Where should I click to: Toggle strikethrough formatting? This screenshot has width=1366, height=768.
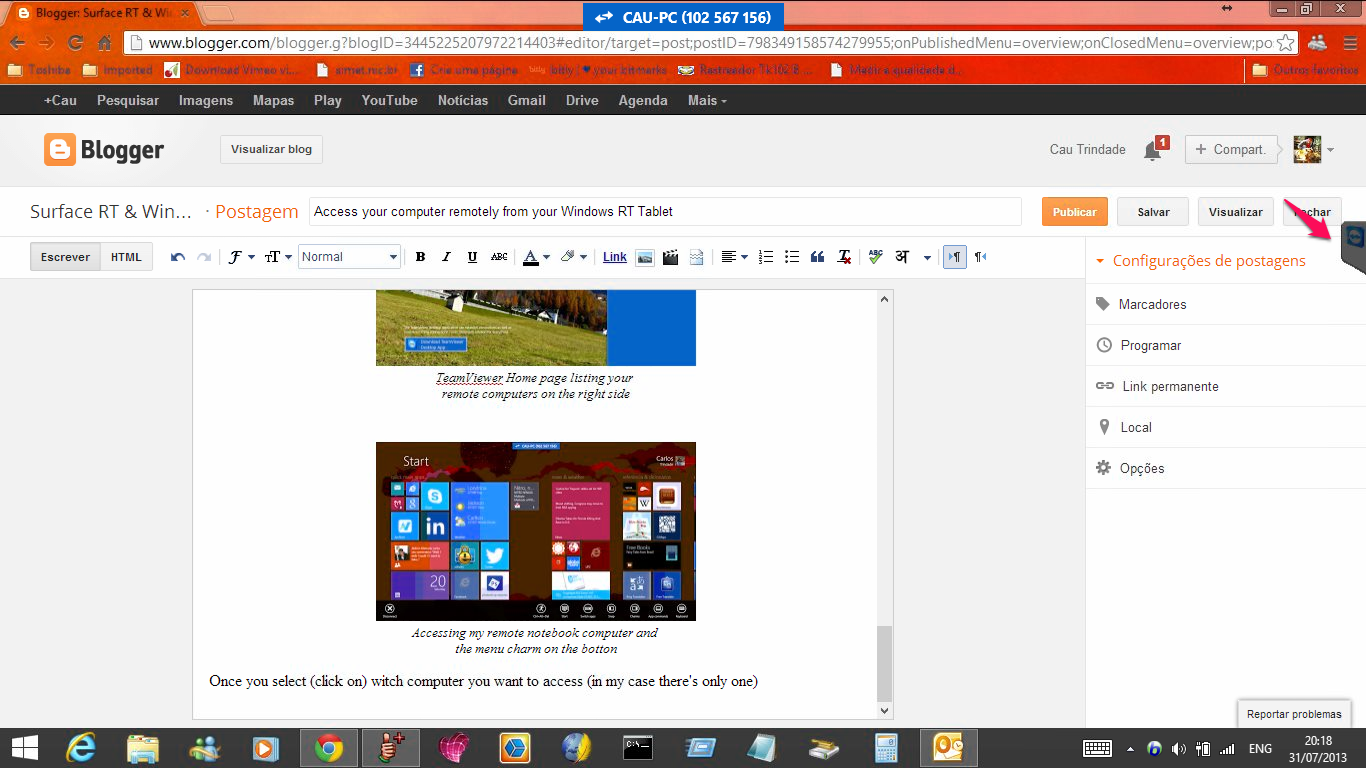(x=499, y=257)
